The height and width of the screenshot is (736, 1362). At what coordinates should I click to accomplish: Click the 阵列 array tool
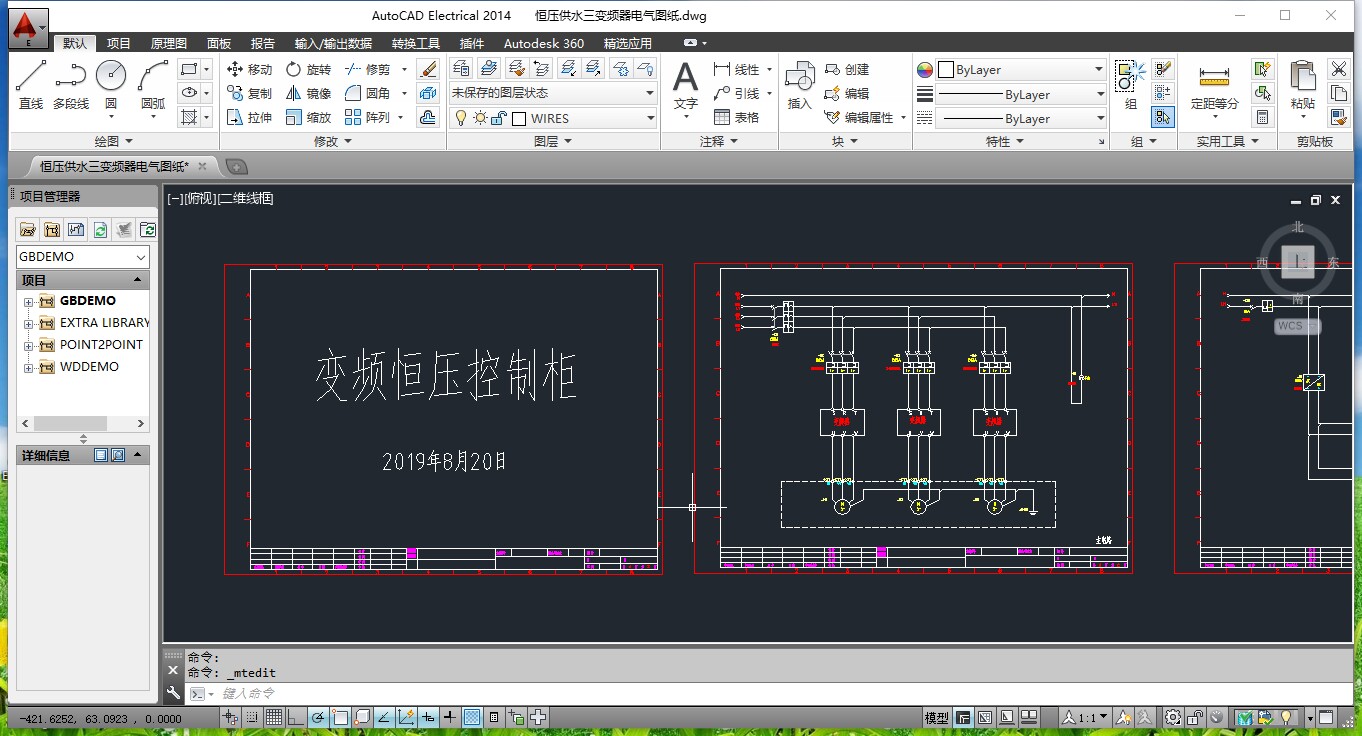tap(367, 117)
